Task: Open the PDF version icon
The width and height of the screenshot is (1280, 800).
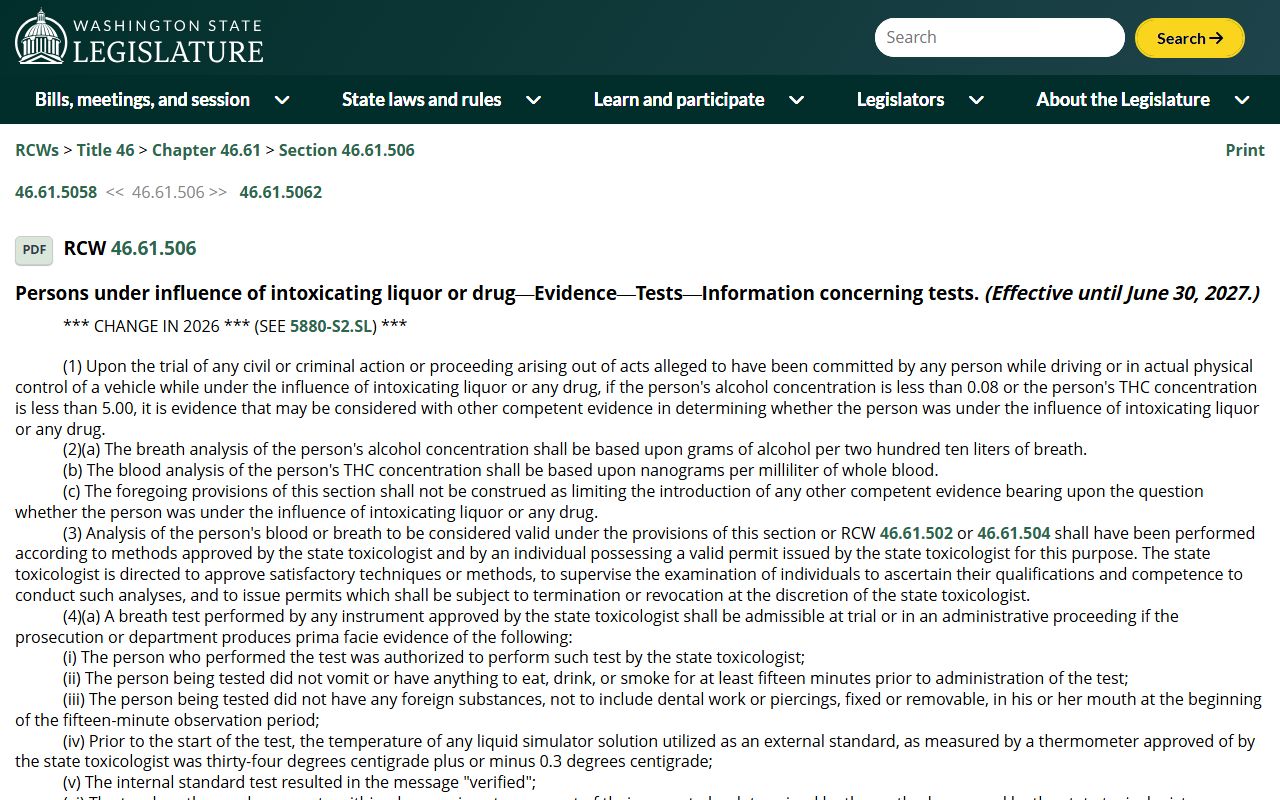Action: click(34, 250)
